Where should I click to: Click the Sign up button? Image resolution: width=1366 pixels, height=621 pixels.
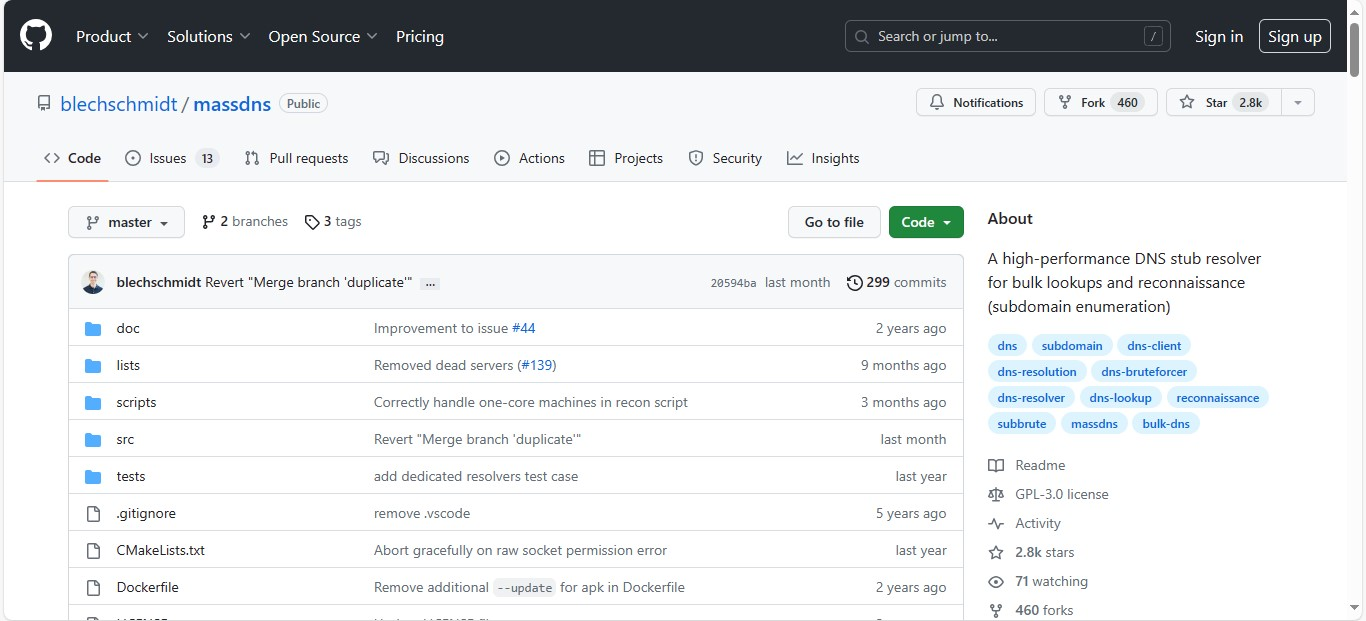tap(1295, 36)
